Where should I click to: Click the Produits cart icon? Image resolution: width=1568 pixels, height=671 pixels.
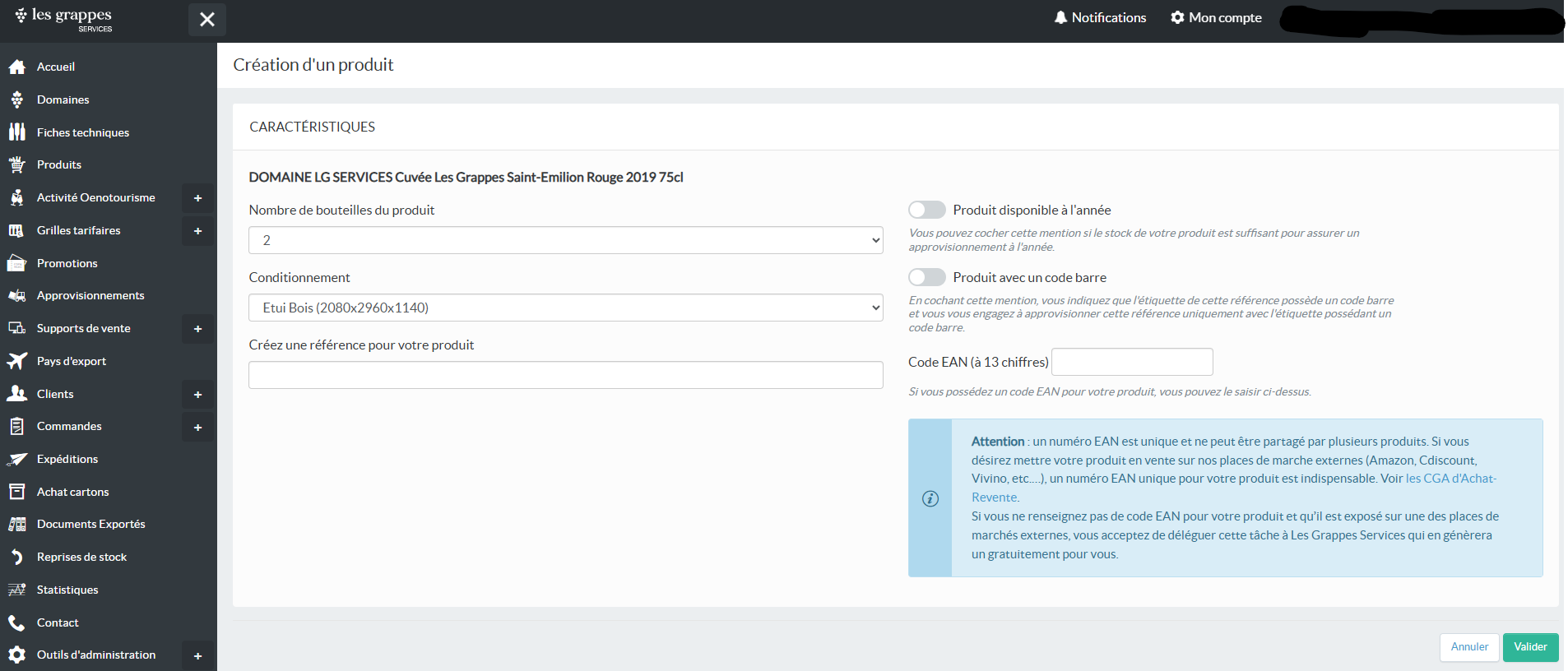click(x=16, y=164)
